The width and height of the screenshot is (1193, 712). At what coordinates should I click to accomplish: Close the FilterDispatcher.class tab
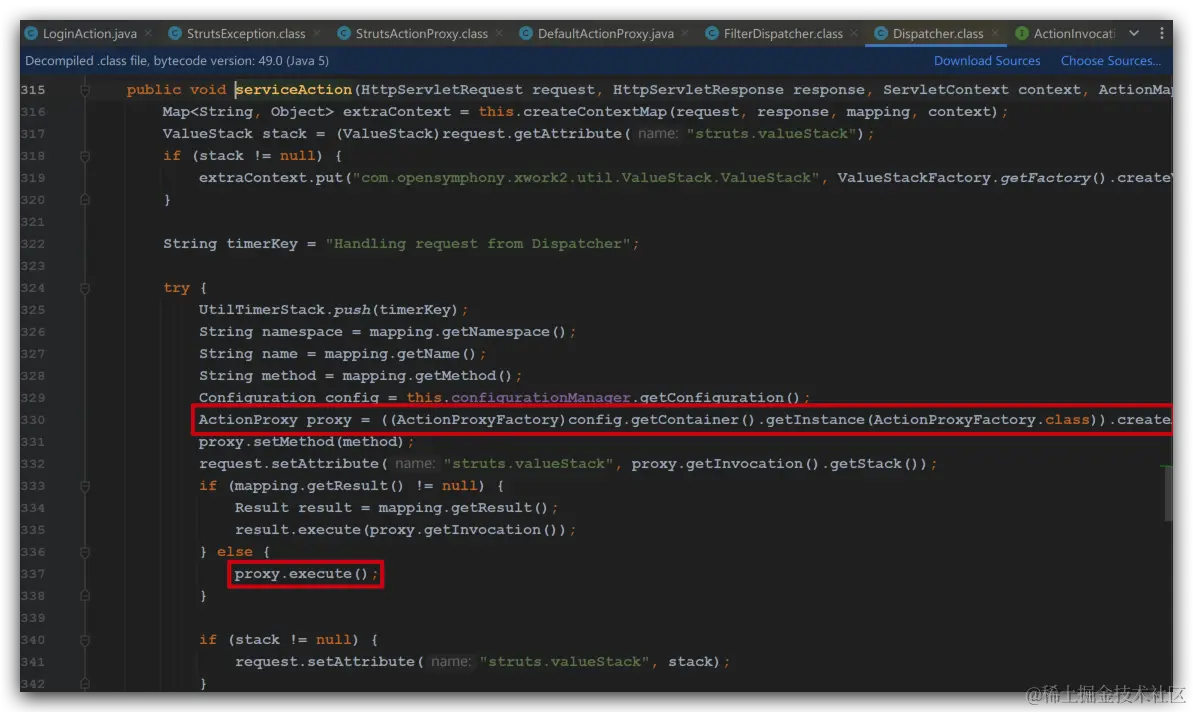854,33
